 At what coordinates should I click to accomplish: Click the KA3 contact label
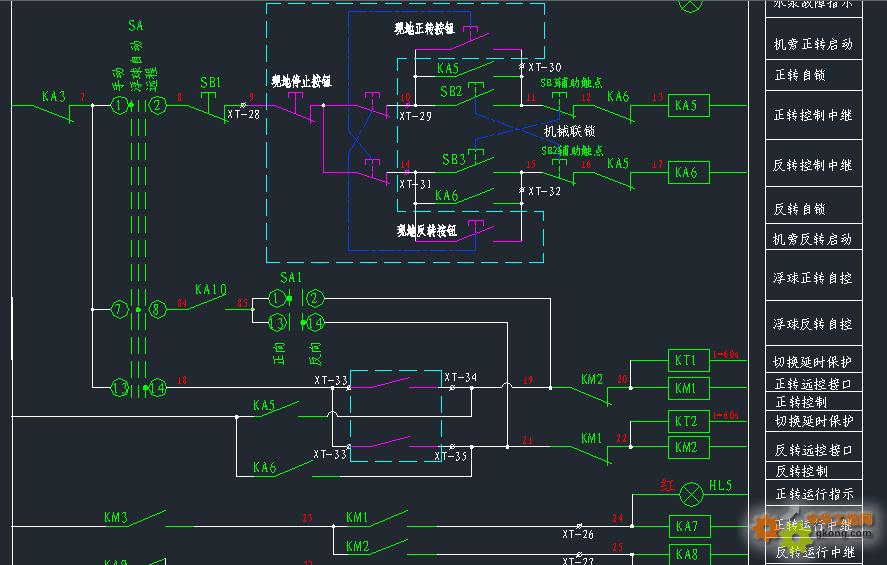54,96
